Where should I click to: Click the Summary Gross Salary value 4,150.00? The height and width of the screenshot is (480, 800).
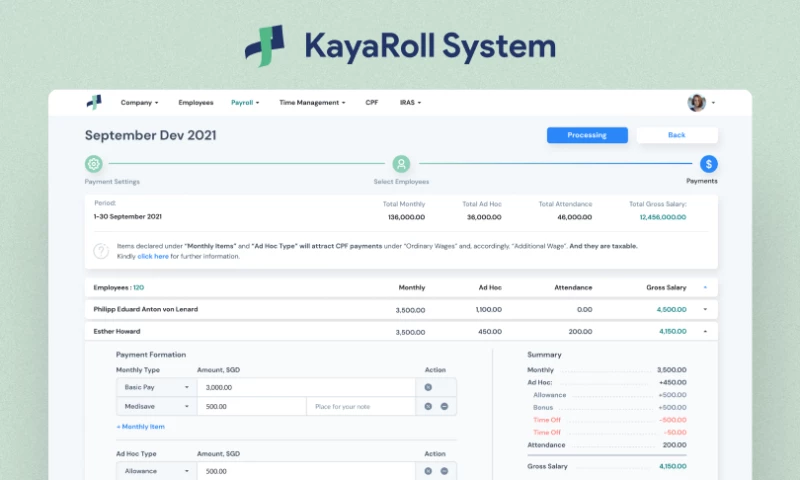coord(672,466)
